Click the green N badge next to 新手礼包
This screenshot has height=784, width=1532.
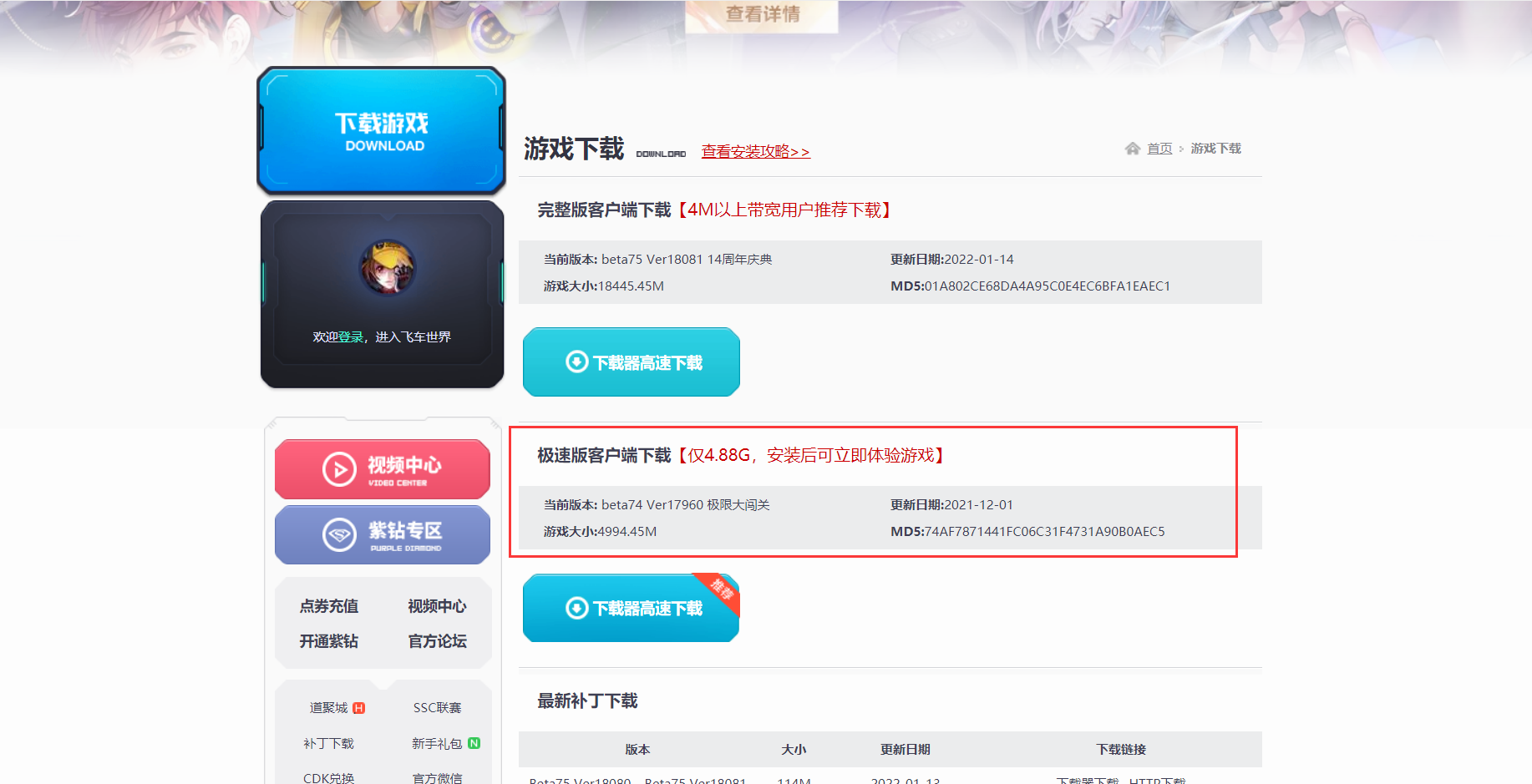[473, 742]
